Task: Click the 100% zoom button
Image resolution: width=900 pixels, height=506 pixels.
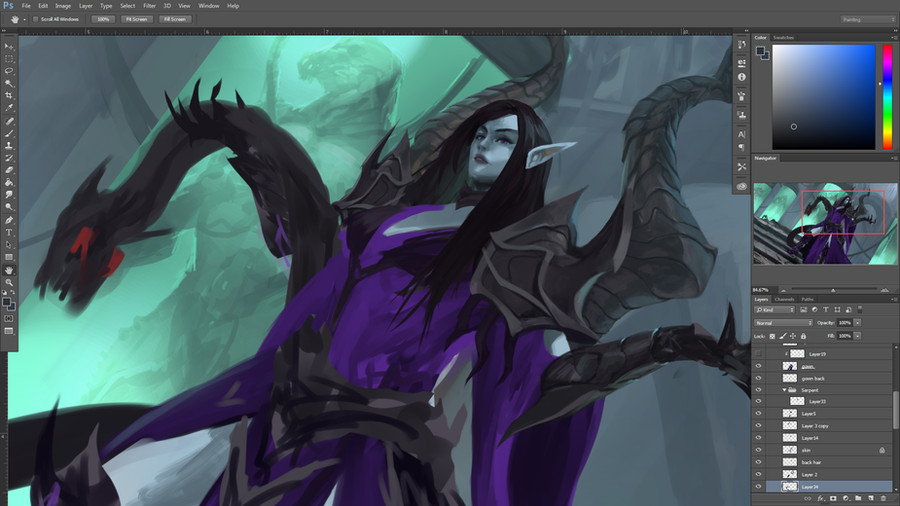Action: tap(103, 19)
